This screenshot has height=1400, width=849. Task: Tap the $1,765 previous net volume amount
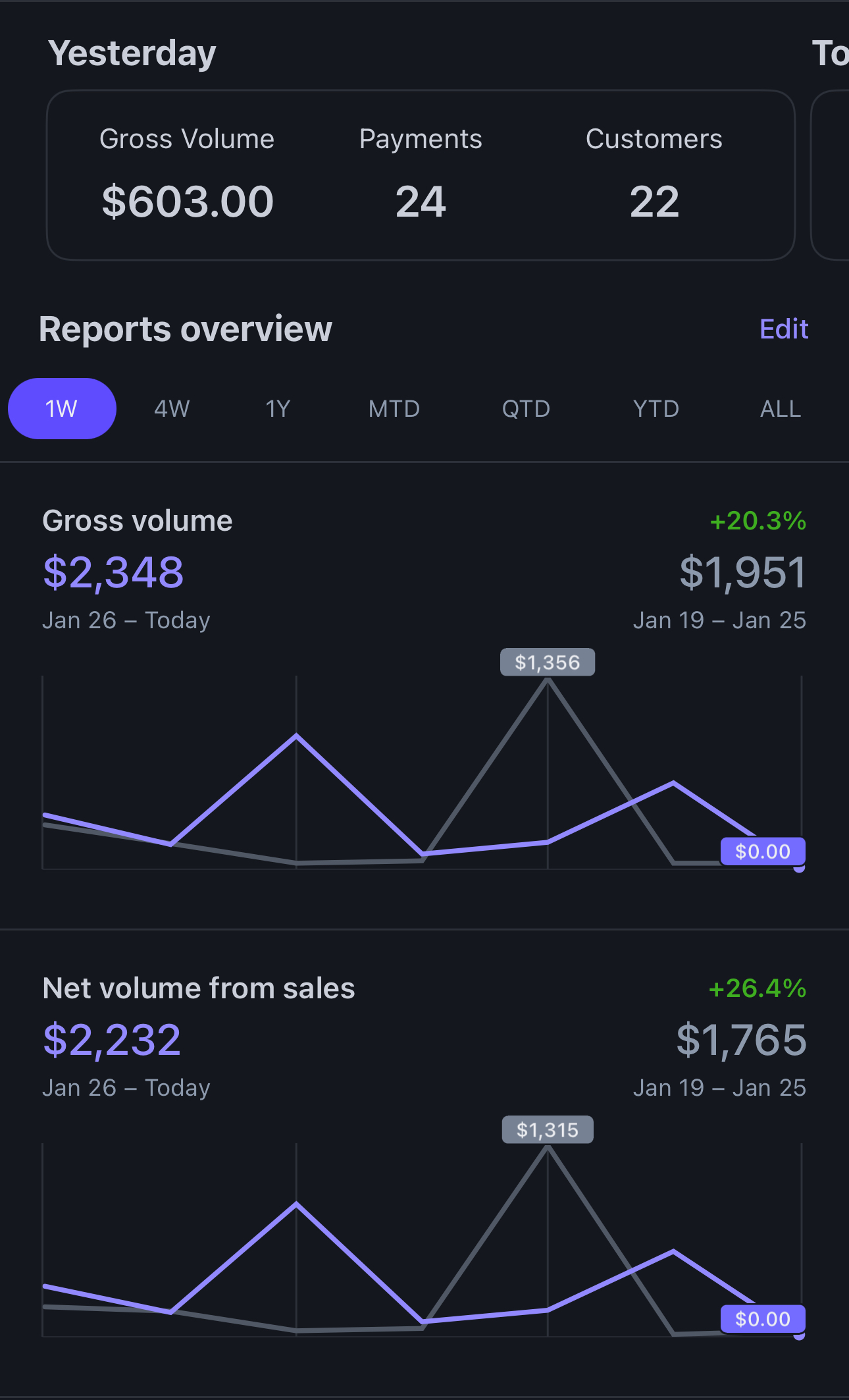741,1040
